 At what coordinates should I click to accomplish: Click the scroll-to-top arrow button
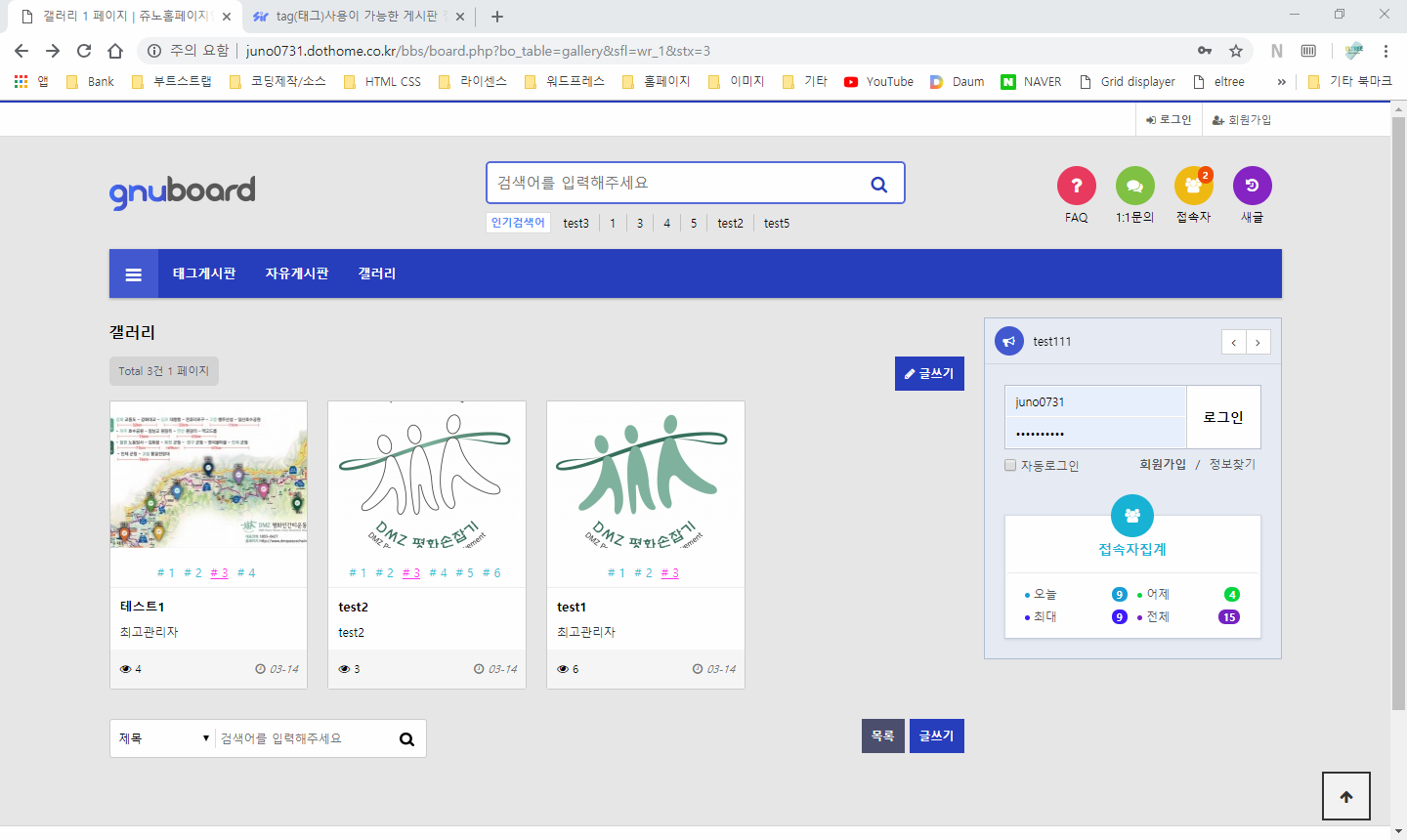pos(1345,796)
